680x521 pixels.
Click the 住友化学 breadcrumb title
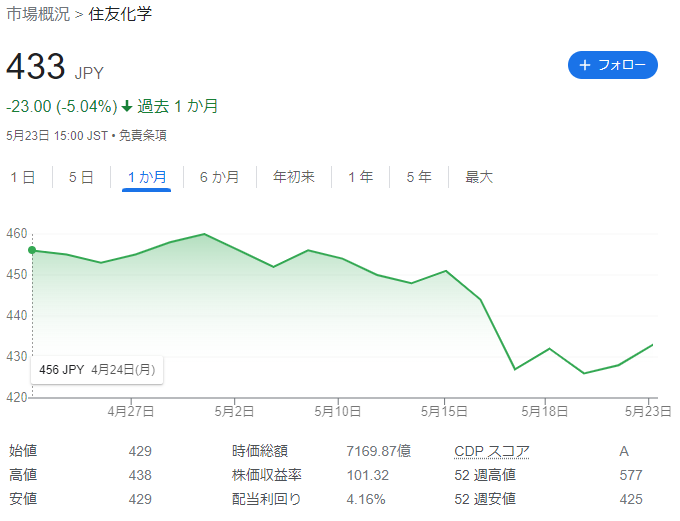(x=120, y=14)
